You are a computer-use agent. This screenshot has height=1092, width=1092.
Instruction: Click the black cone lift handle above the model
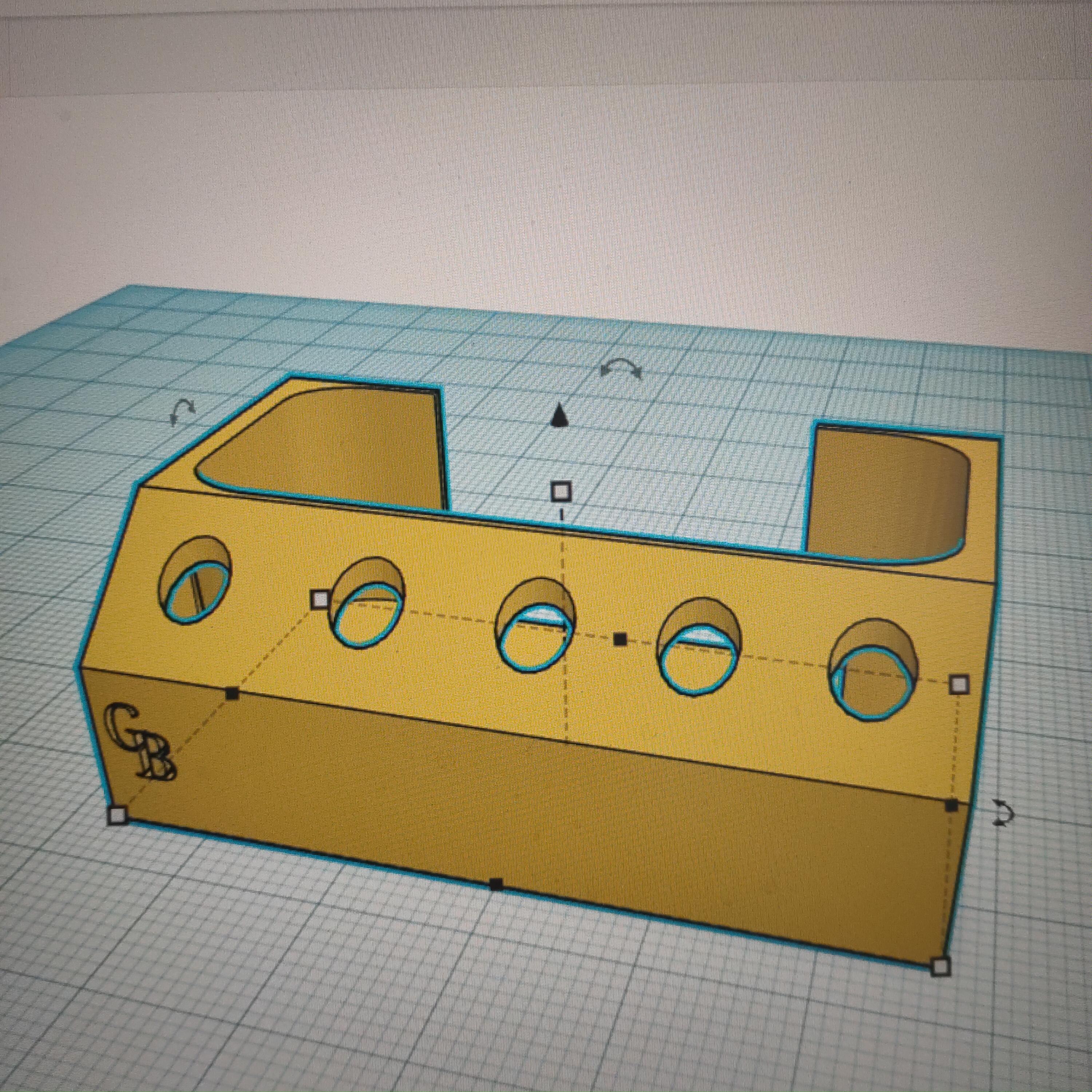(x=559, y=415)
